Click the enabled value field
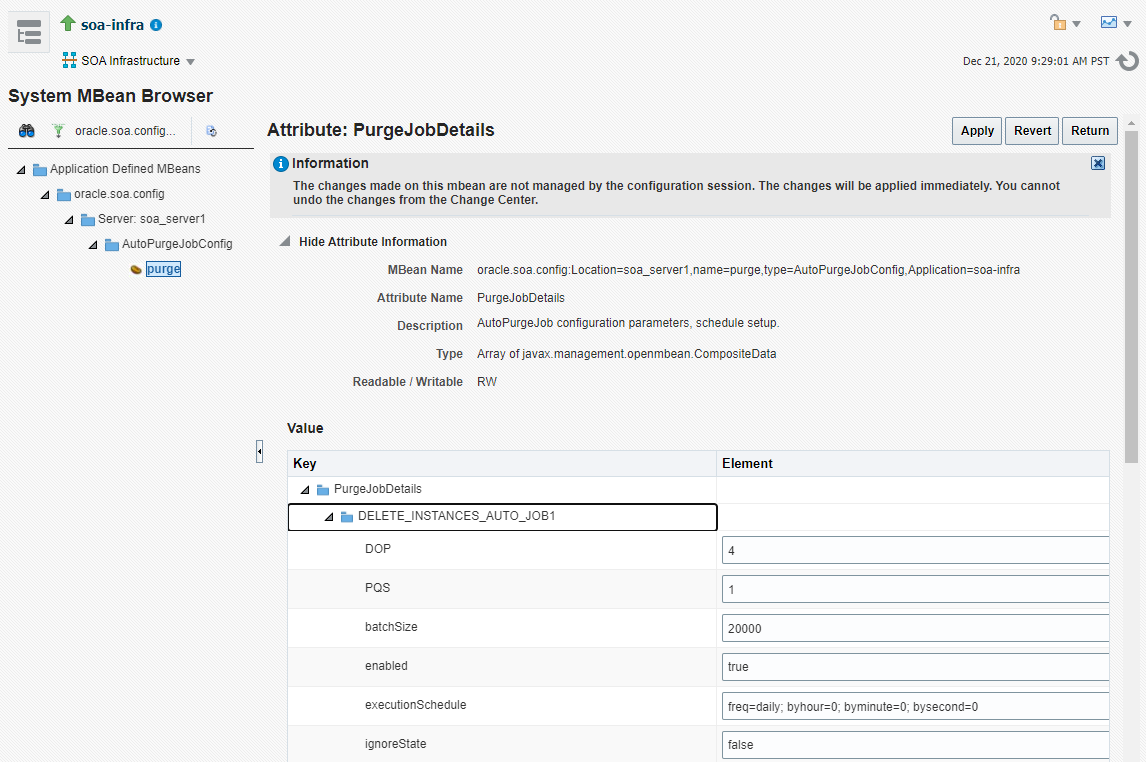 tap(915, 666)
